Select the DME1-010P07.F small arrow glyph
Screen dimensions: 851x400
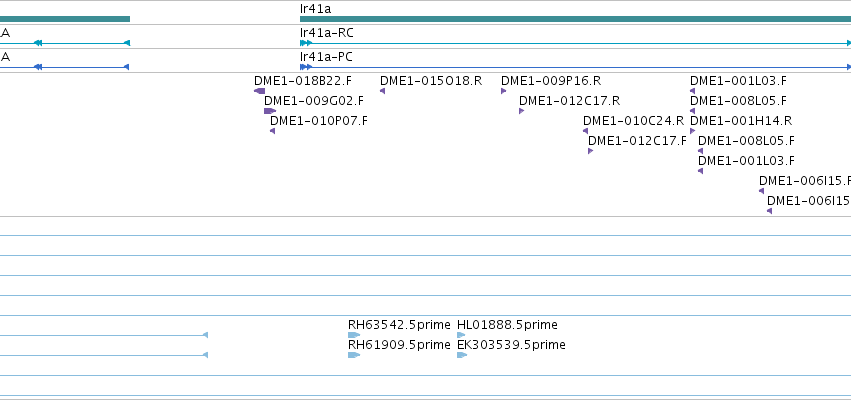pyautogui.click(x=272, y=131)
